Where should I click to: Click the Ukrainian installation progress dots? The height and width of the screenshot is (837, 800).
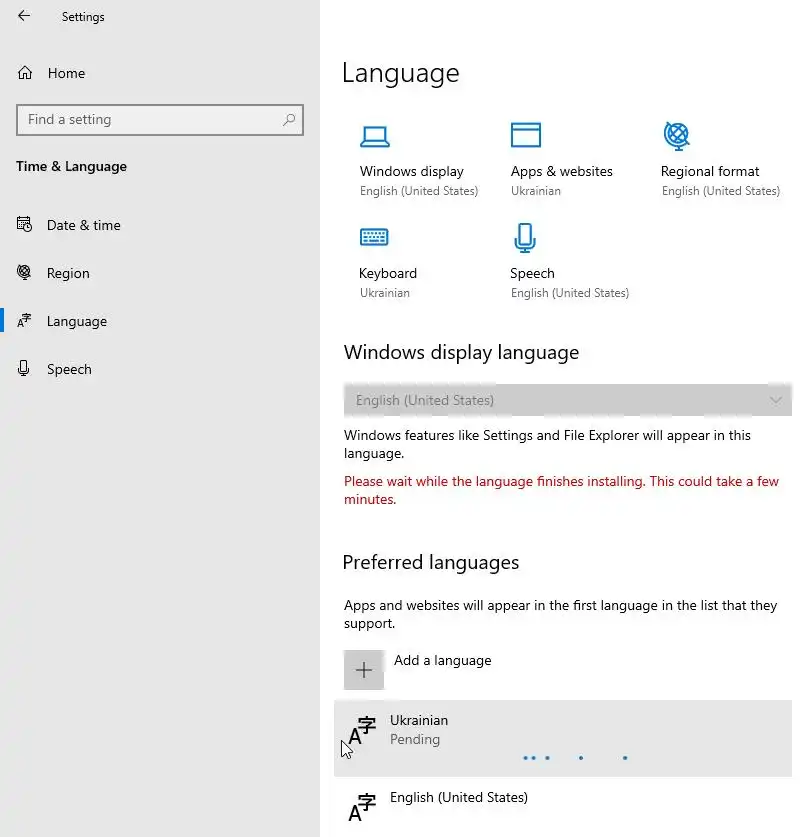tap(575, 757)
